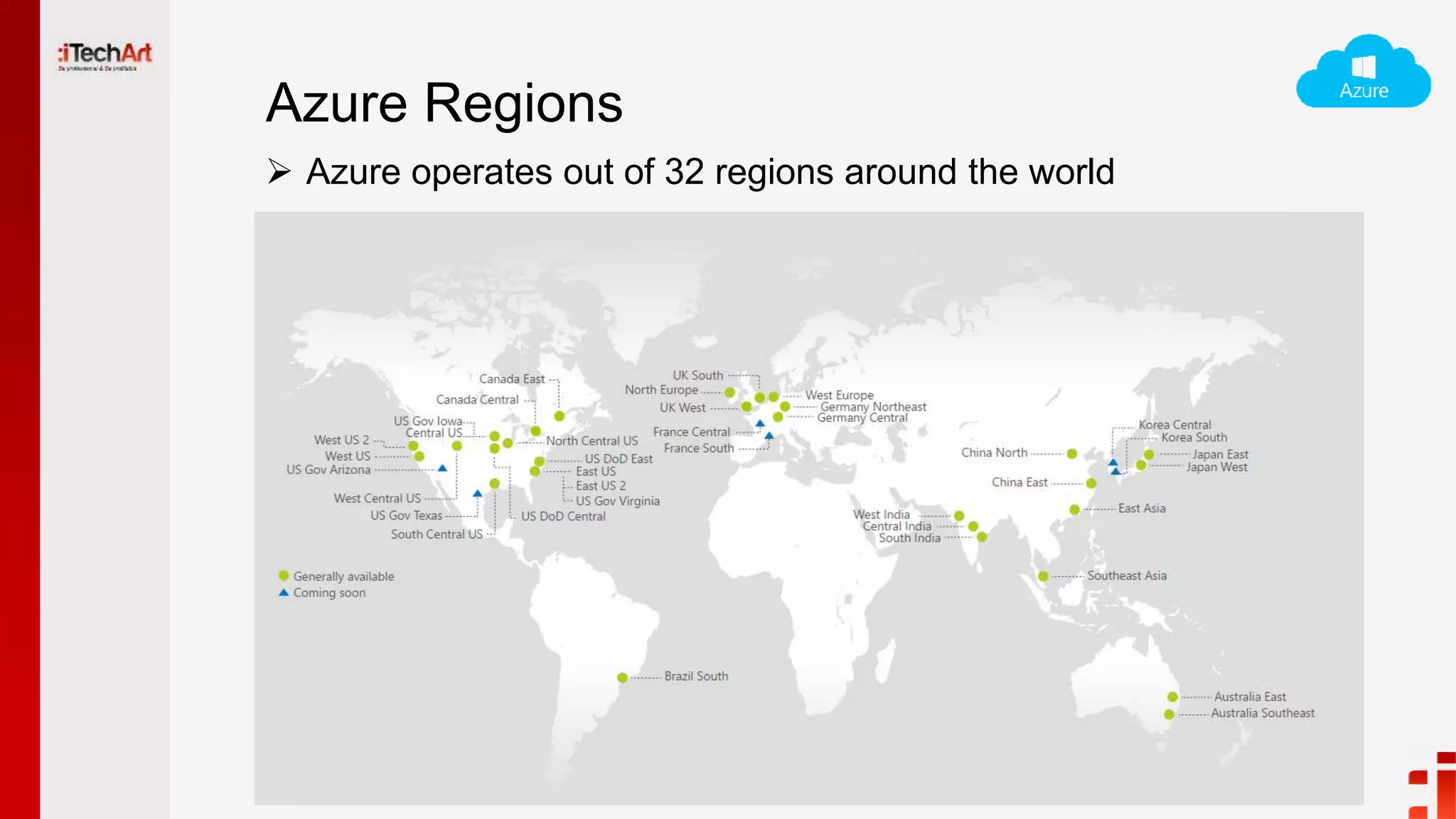Click the Japan West label

pyautogui.click(x=1216, y=467)
